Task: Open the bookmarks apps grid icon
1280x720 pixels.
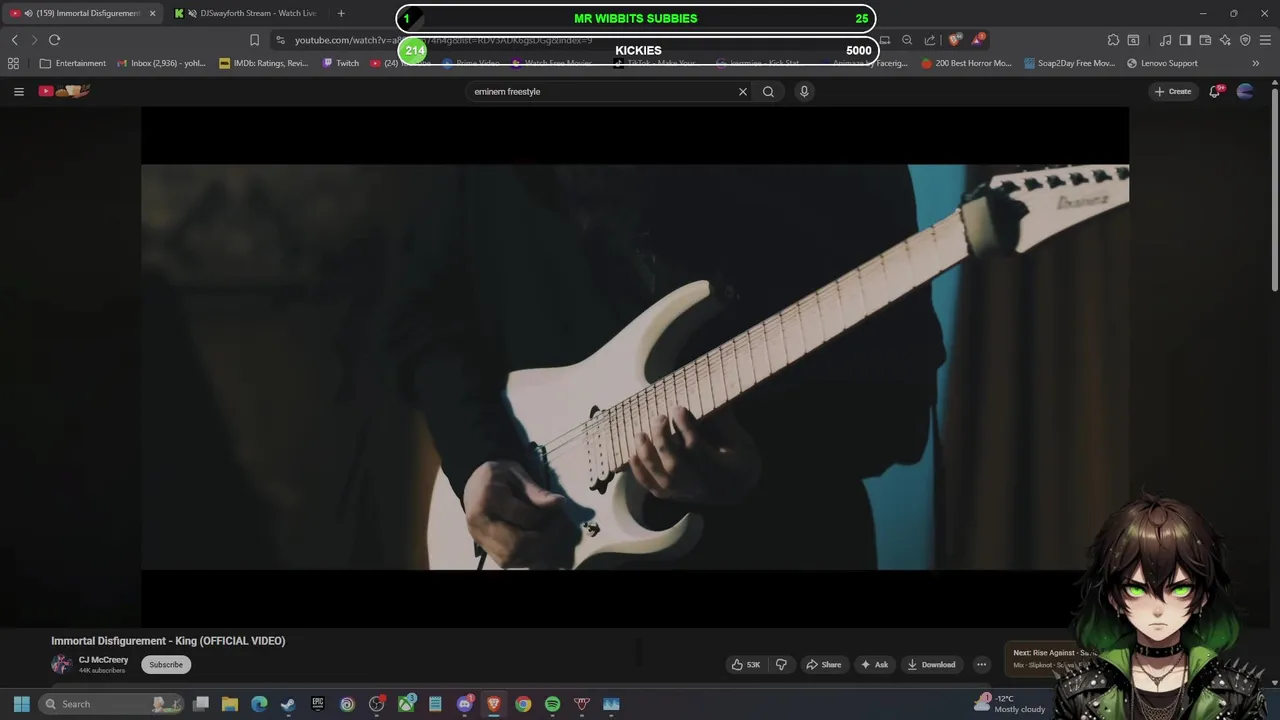Action: point(13,63)
